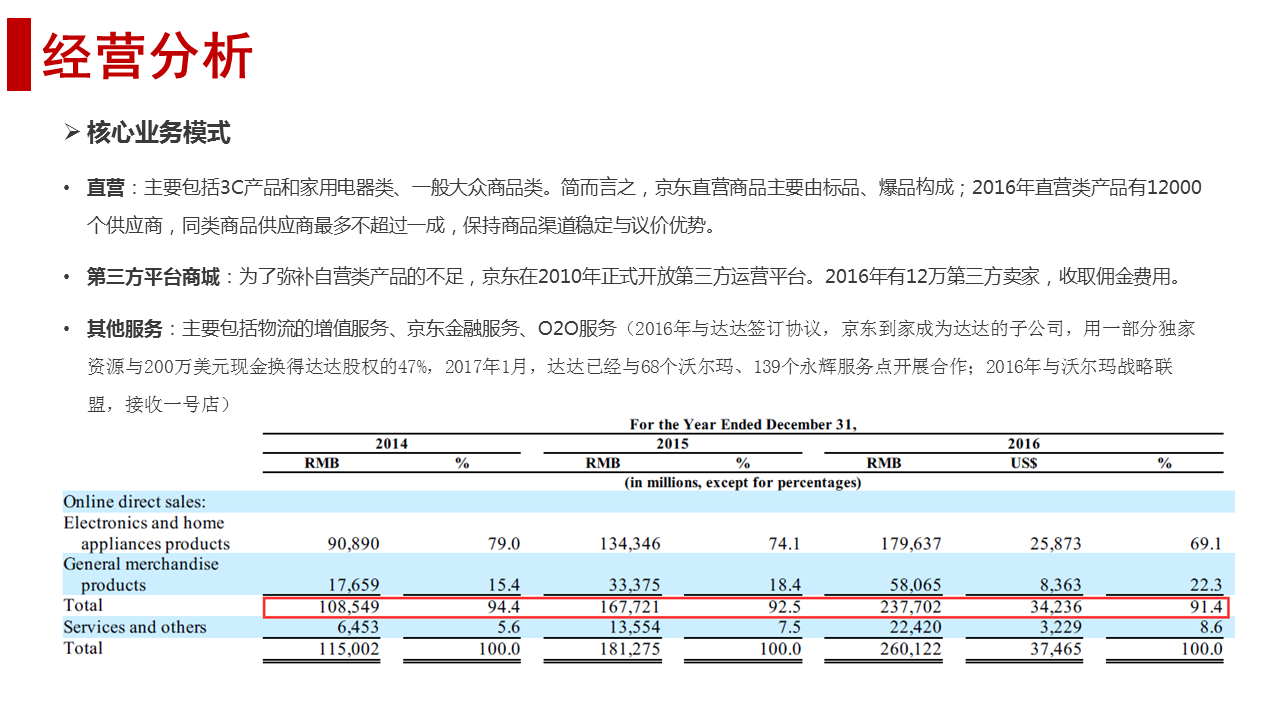Click the row label "General merchandise products"
Screen dimensions: 1280x720
coord(141,574)
